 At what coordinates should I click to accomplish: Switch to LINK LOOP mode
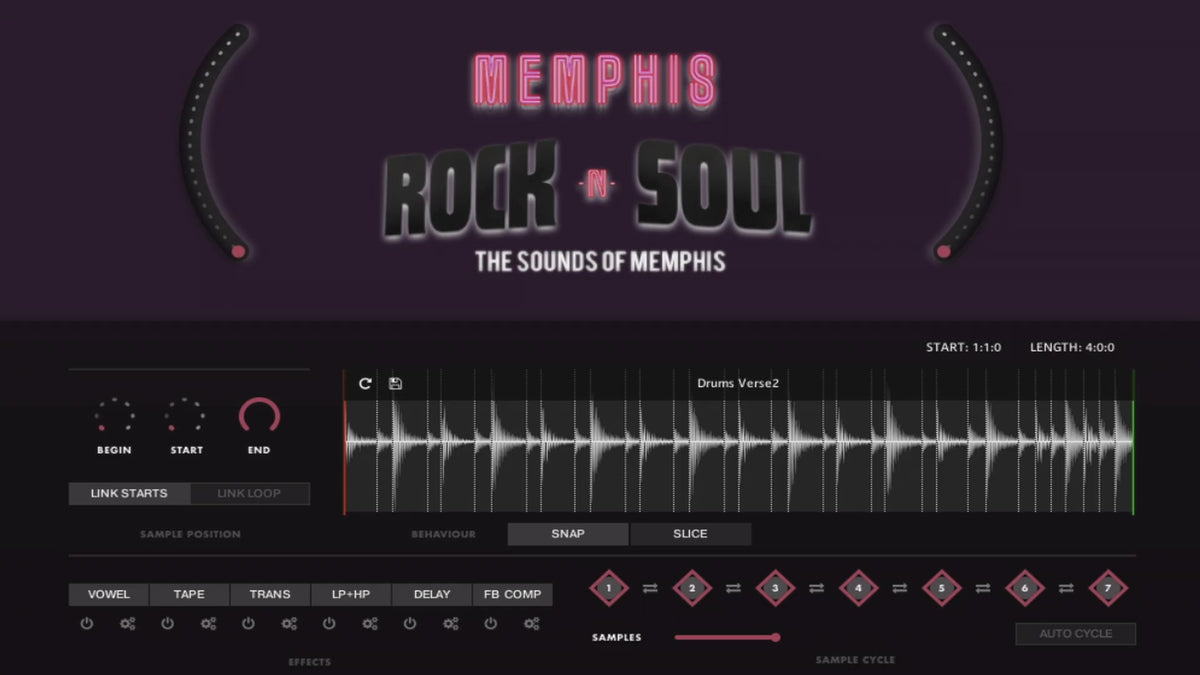click(249, 493)
